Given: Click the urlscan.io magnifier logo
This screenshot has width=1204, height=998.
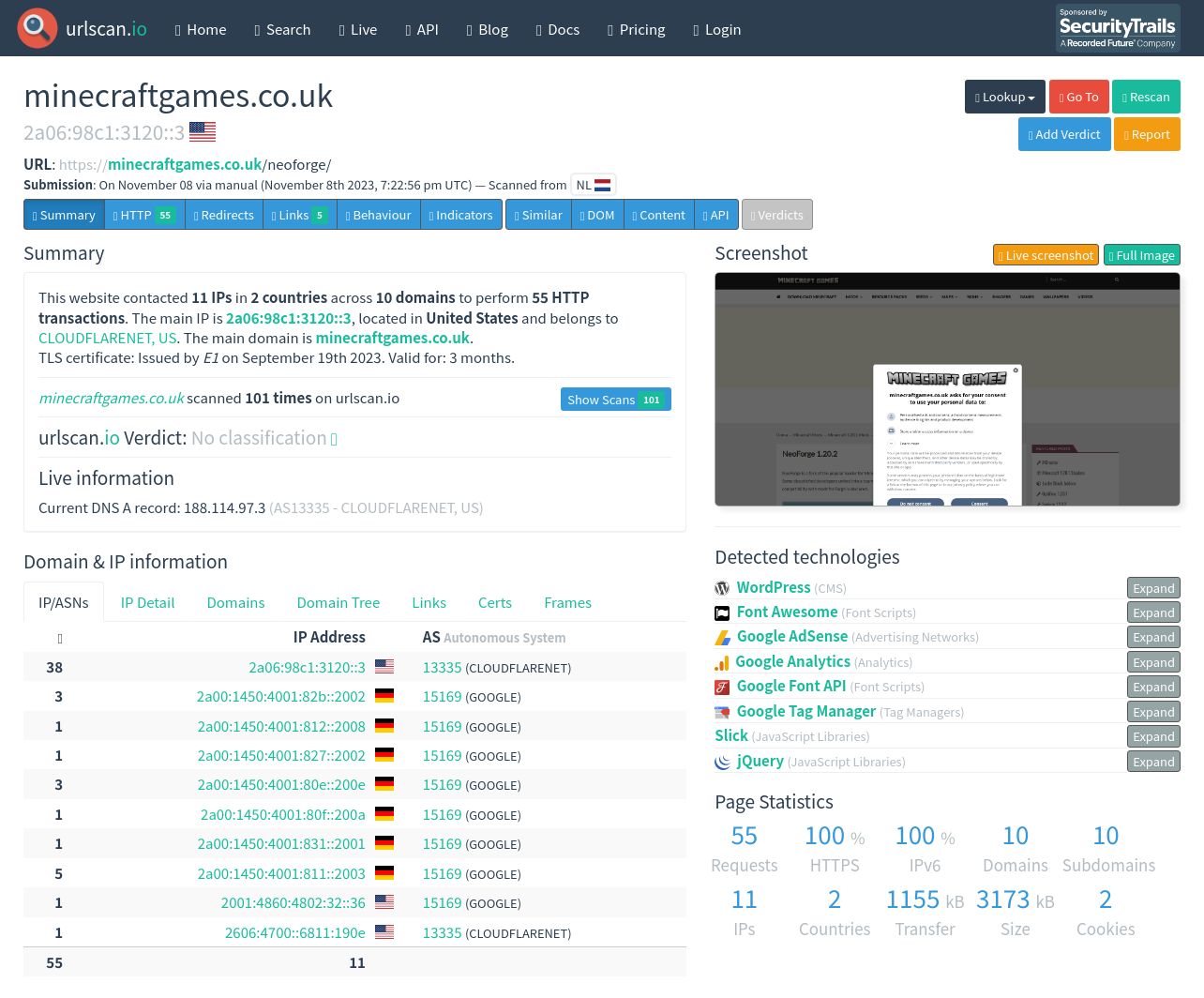Looking at the screenshot, I should tap(38, 28).
